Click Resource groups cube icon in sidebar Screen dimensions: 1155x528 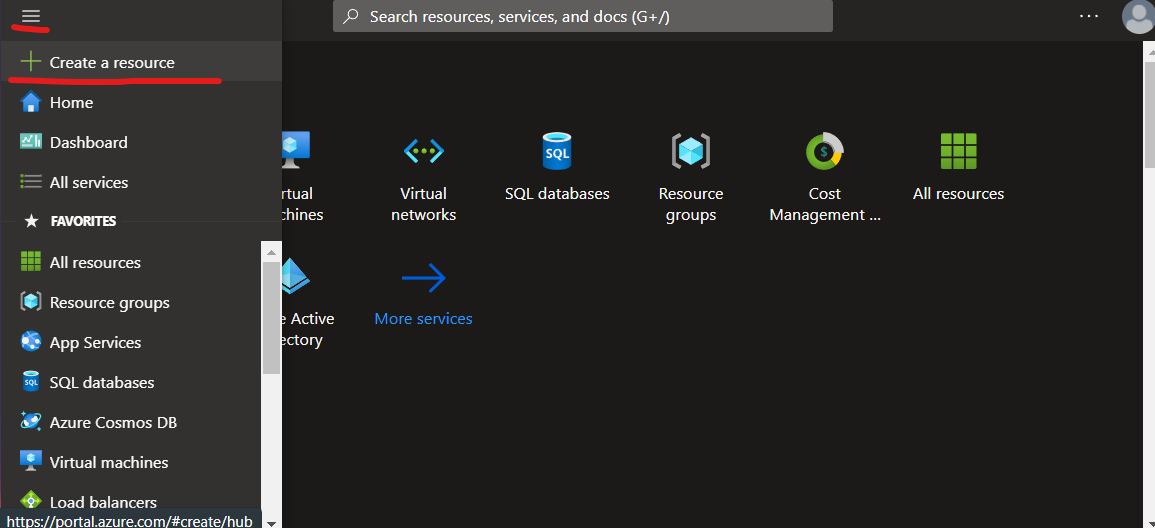30,303
